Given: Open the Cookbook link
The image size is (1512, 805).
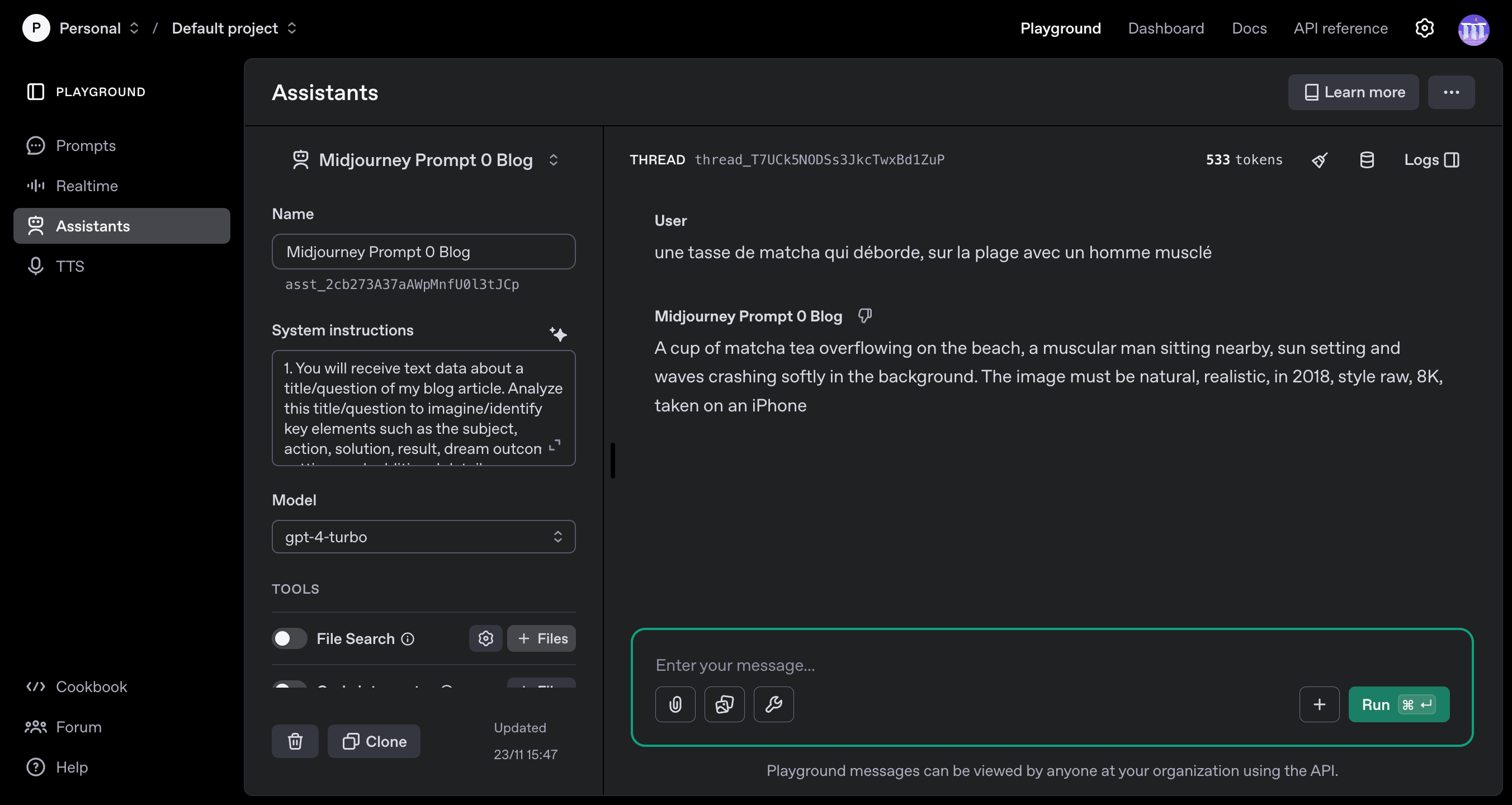Looking at the screenshot, I should tap(77, 686).
